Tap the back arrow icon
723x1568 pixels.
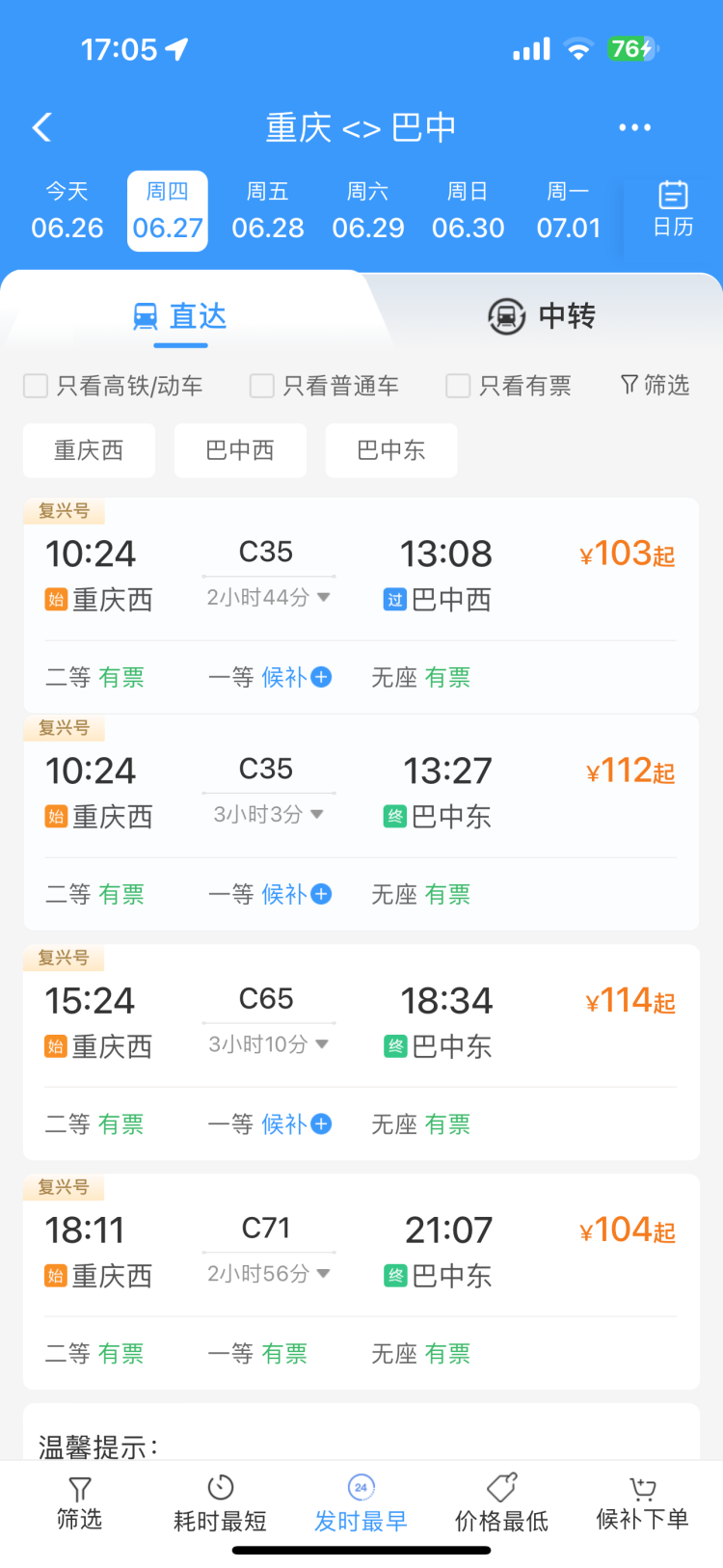(x=42, y=127)
